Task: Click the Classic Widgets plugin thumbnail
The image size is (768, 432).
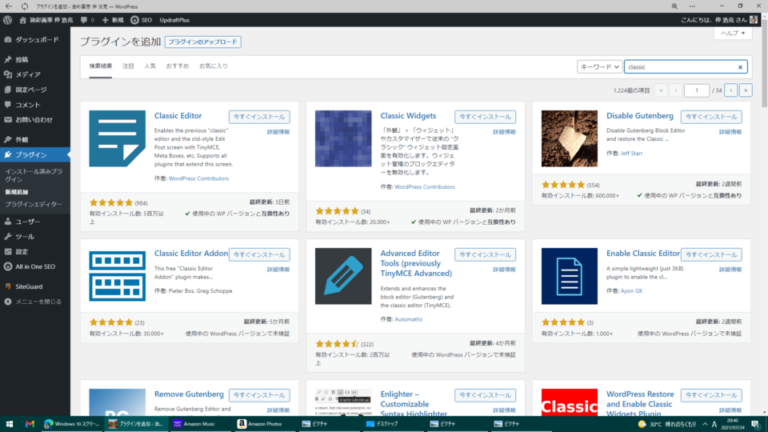Action: tap(343, 139)
